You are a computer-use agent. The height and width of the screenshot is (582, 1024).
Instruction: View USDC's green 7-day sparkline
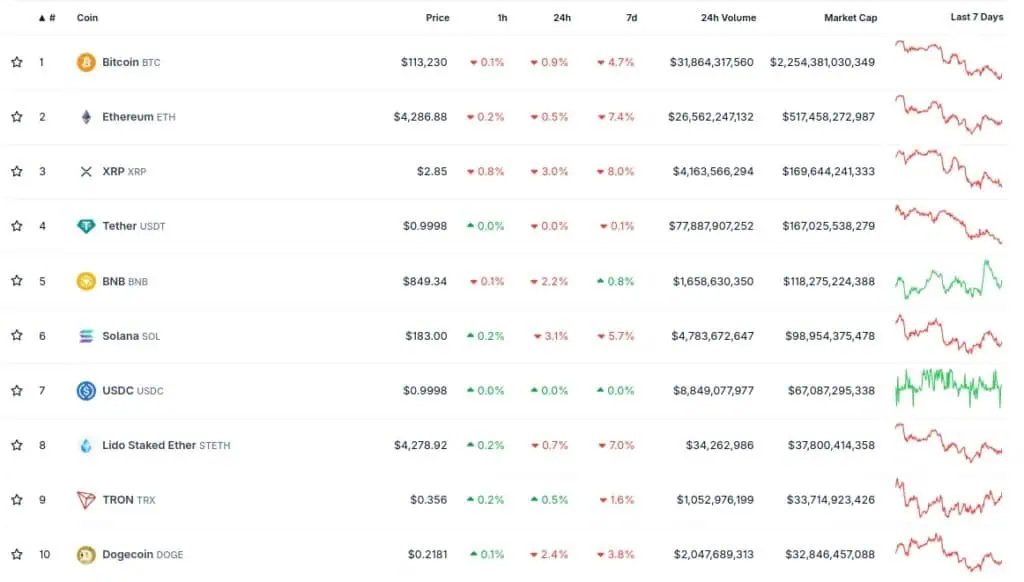tap(948, 389)
